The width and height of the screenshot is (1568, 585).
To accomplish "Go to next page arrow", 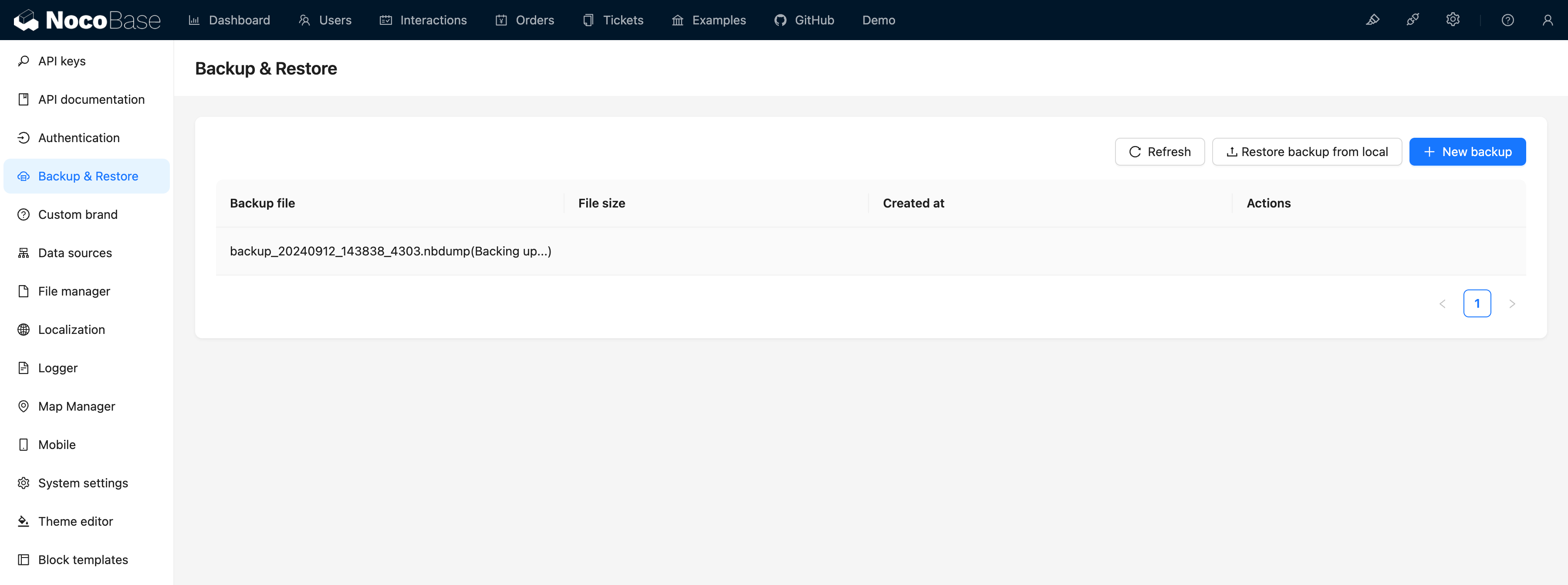I will pyautogui.click(x=1512, y=303).
